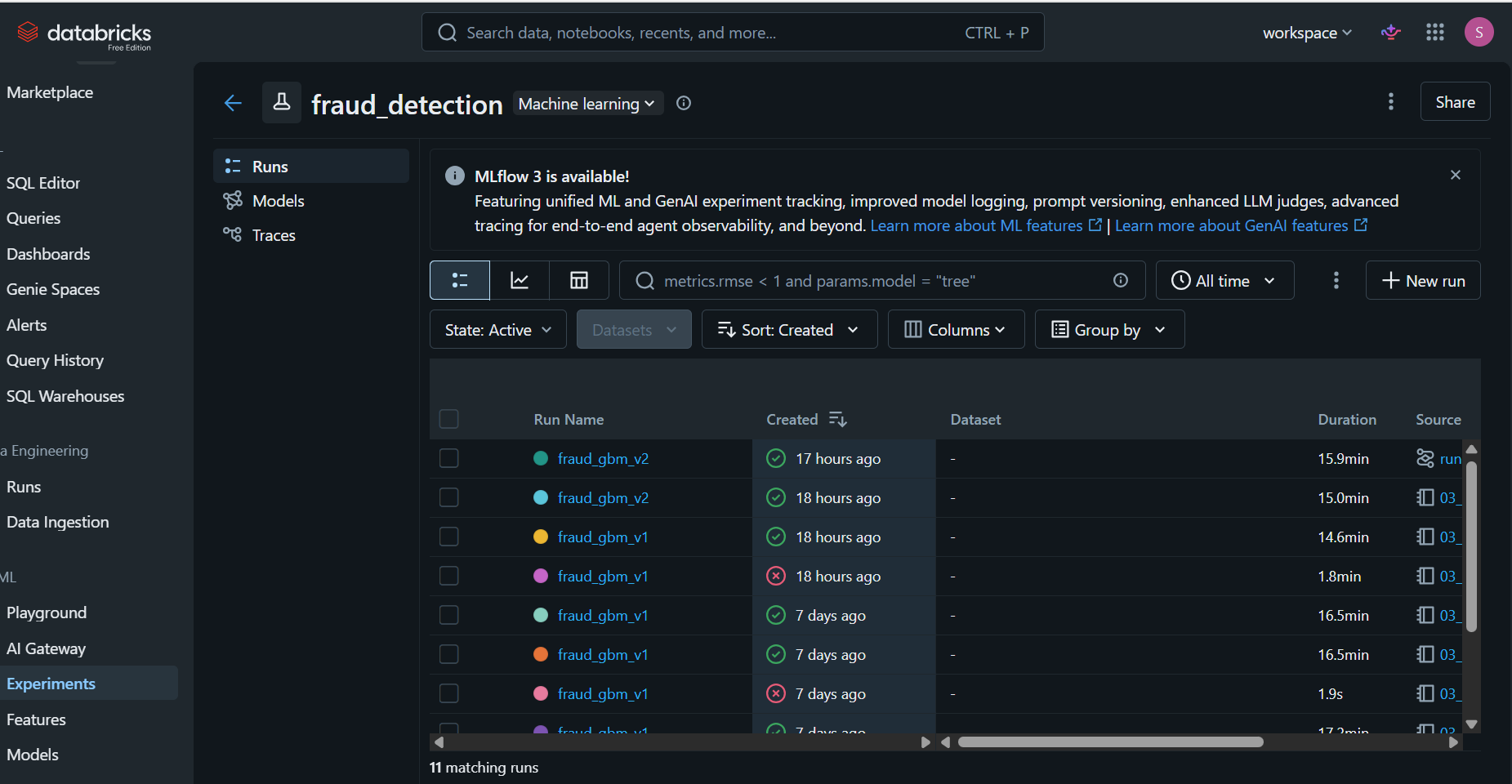Check the fraud_gbm_v1 run lasting 14.6min
Viewport: 1512px width, 784px height.
[448, 537]
